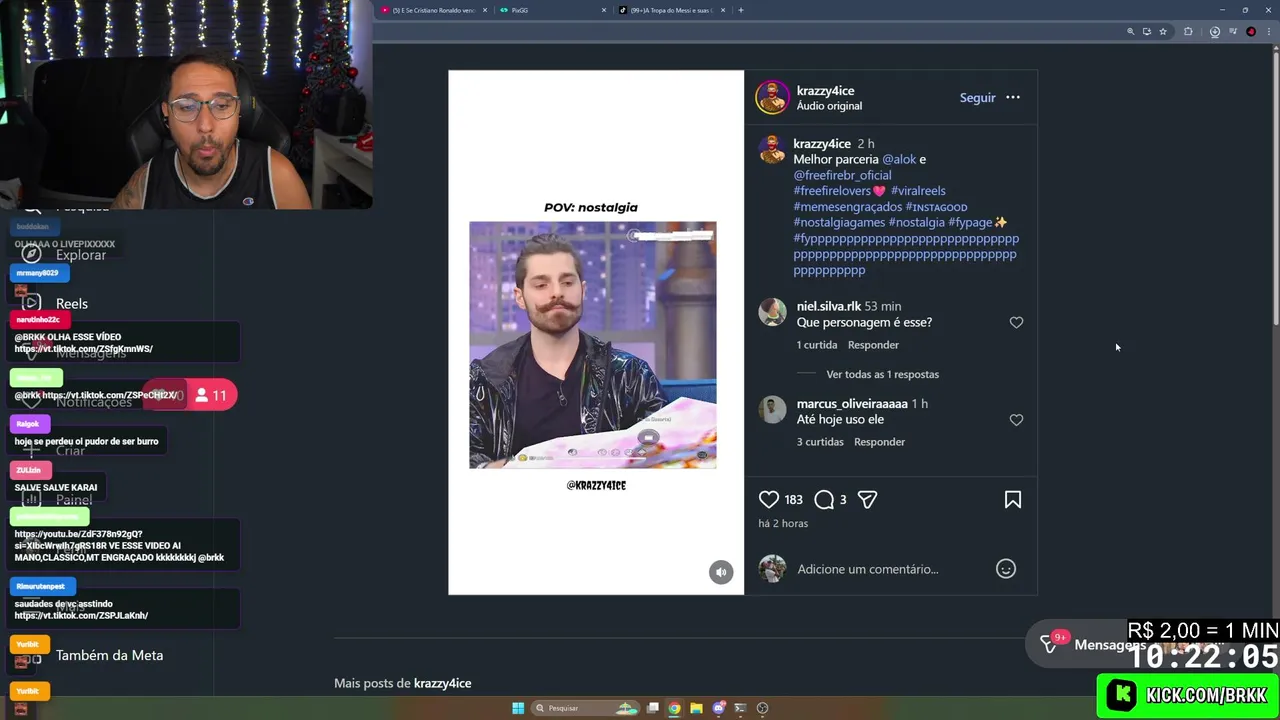Open the @freefirebr_oficial mention
The height and width of the screenshot is (720, 1280).
pos(842,175)
